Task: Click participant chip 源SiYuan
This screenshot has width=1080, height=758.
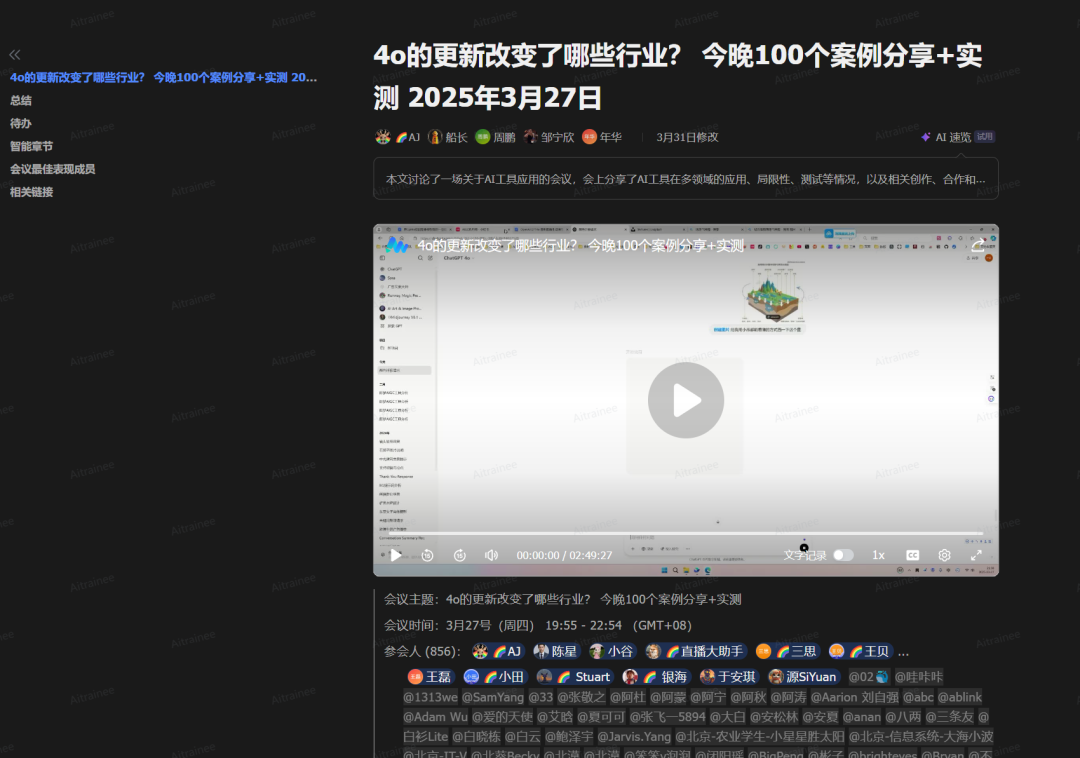Action: point(803,677)
